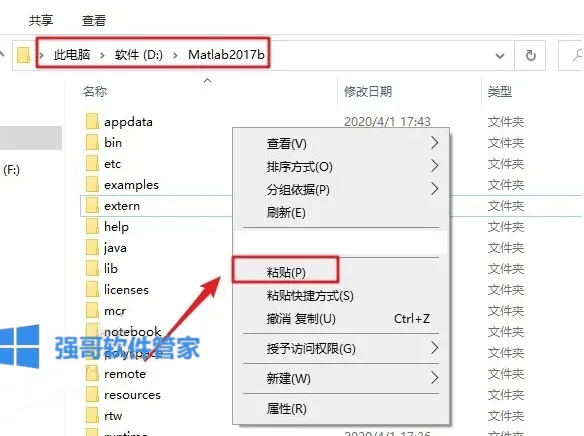Select the remote folder icon

(92, 373)
